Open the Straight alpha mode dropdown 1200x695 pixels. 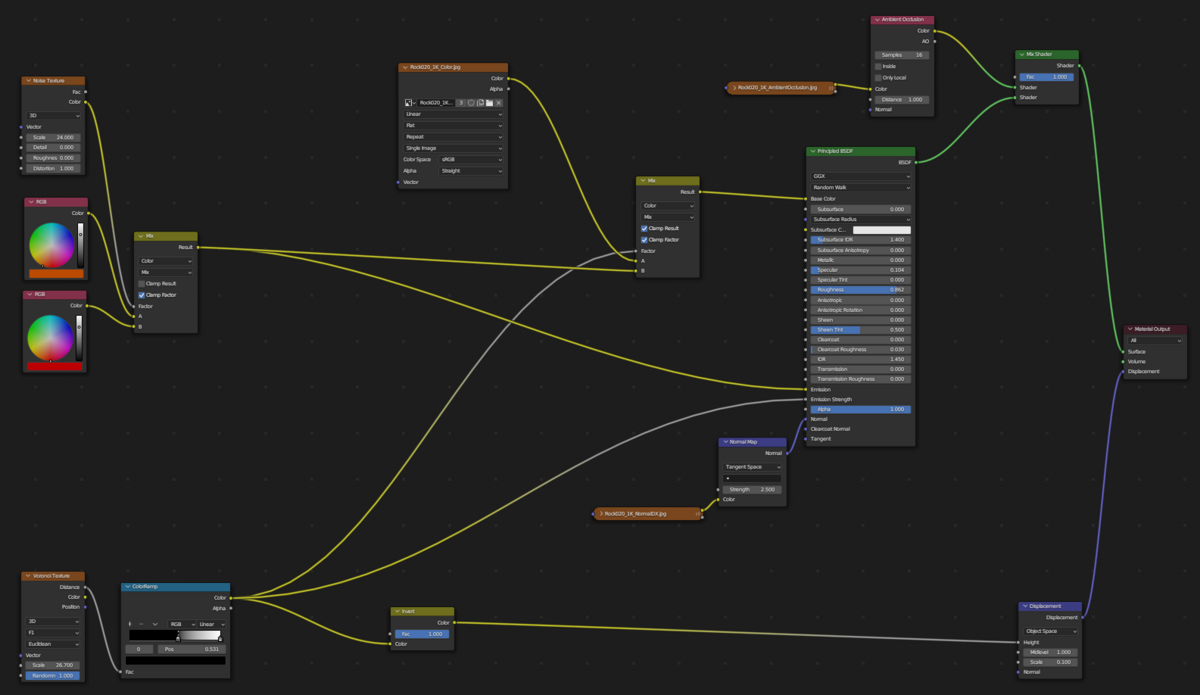[471, 171]
